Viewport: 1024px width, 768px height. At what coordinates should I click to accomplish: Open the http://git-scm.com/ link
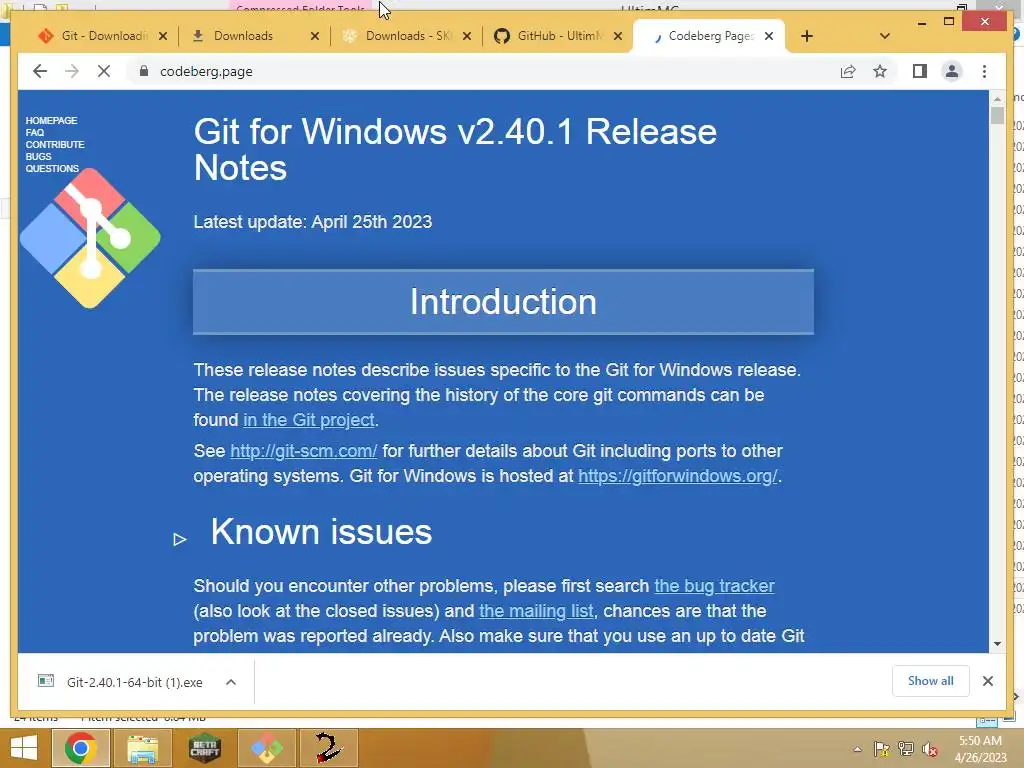point(304,451)
